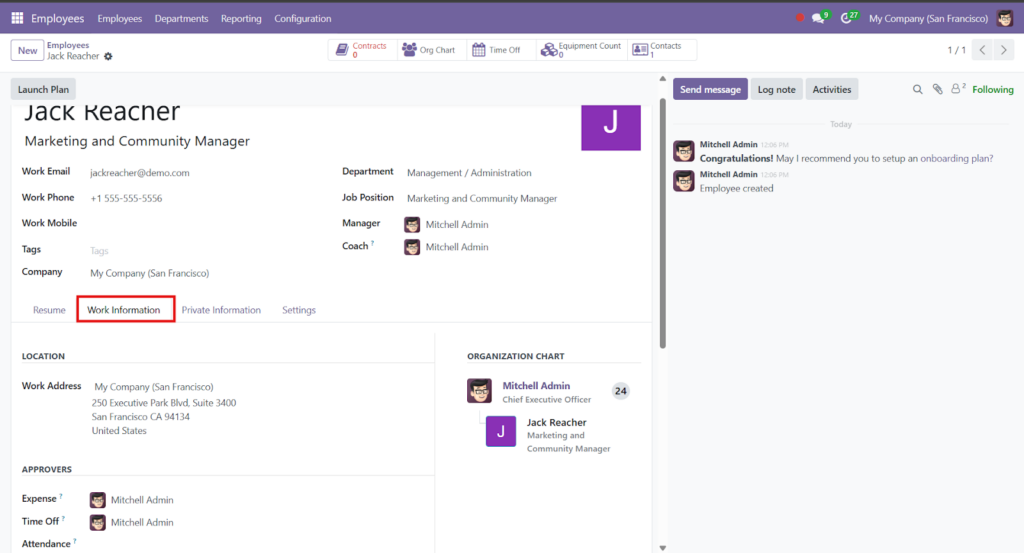The height and width of the screenshot is (553, 1024).
Task: Click the onboarding plan link
Action: tap(957, 159)
